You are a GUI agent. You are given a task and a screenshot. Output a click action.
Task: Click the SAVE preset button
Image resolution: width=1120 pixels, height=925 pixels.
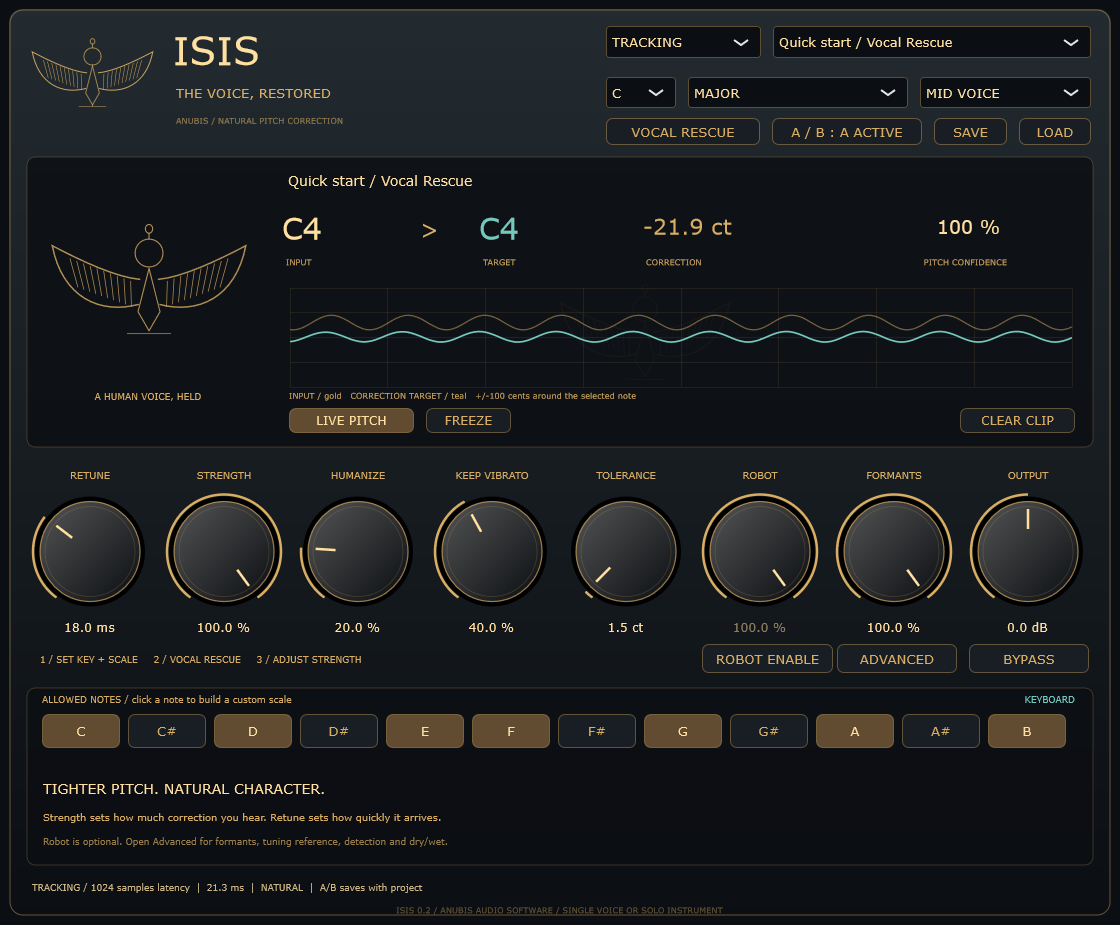(x=970, y=132)
